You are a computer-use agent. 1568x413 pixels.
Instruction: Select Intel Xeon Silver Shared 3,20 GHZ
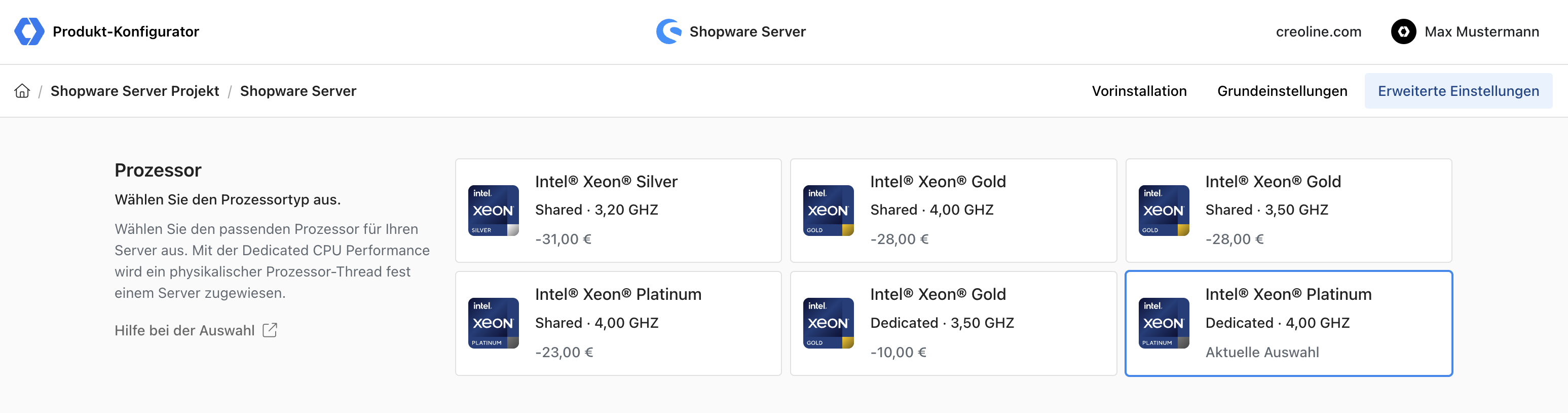tap(618, 211)
